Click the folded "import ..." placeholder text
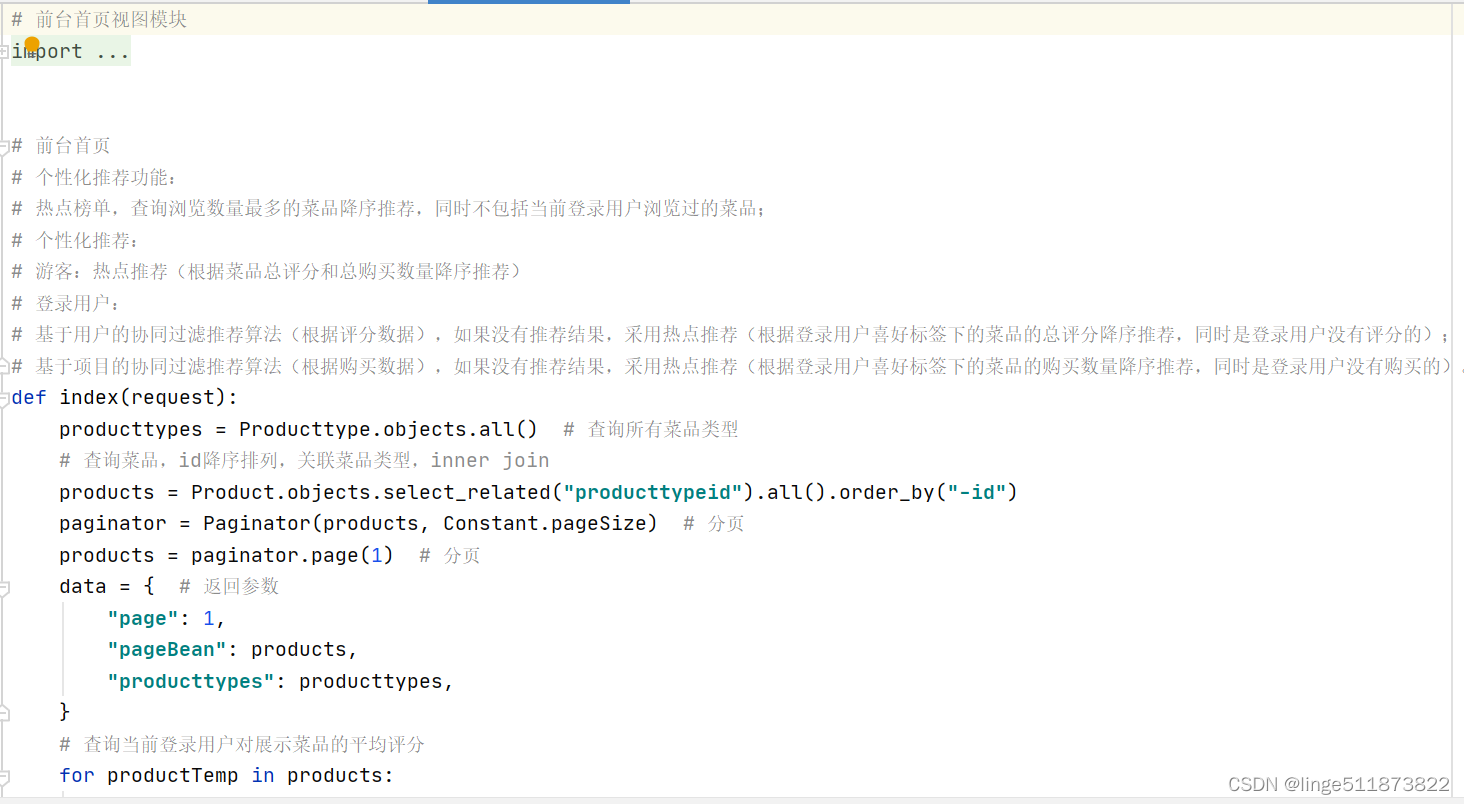Screen dimensions: 1464x804 (x=71, y=51)
